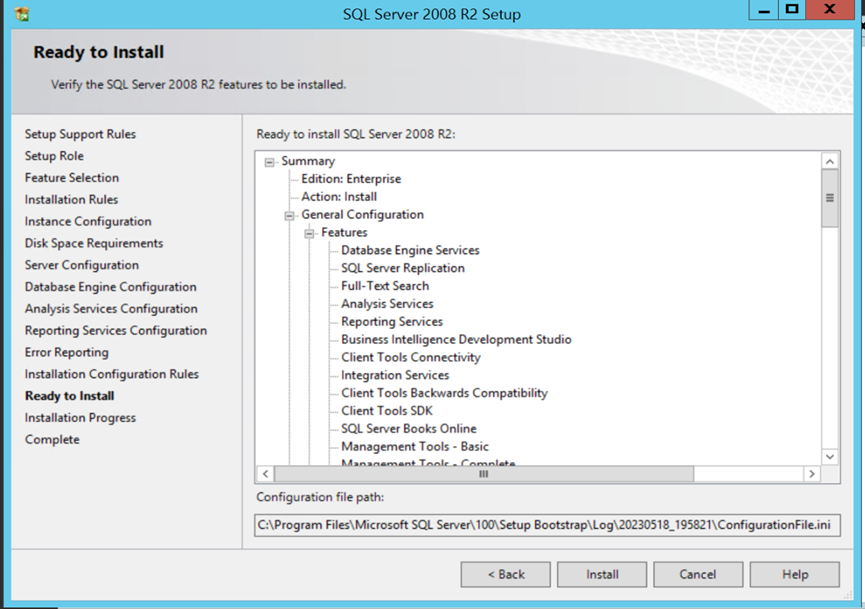Select the Reporting Services Configuration step

click(116, 330)
